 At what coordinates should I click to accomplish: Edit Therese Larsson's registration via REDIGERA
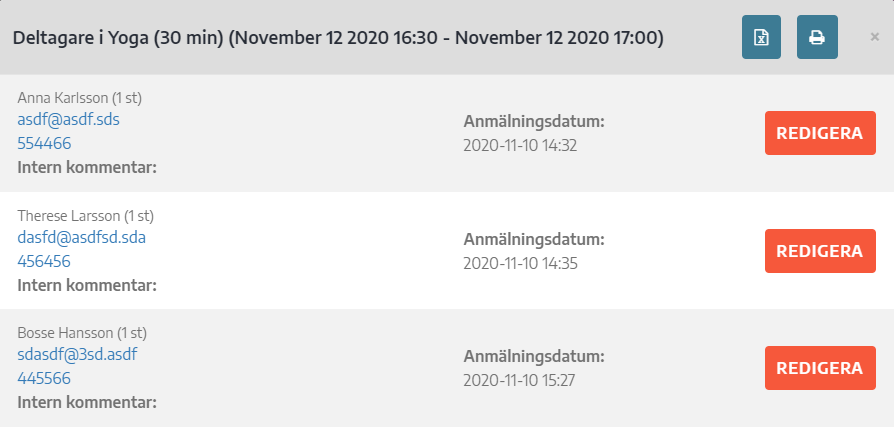[x=820, y=251]
